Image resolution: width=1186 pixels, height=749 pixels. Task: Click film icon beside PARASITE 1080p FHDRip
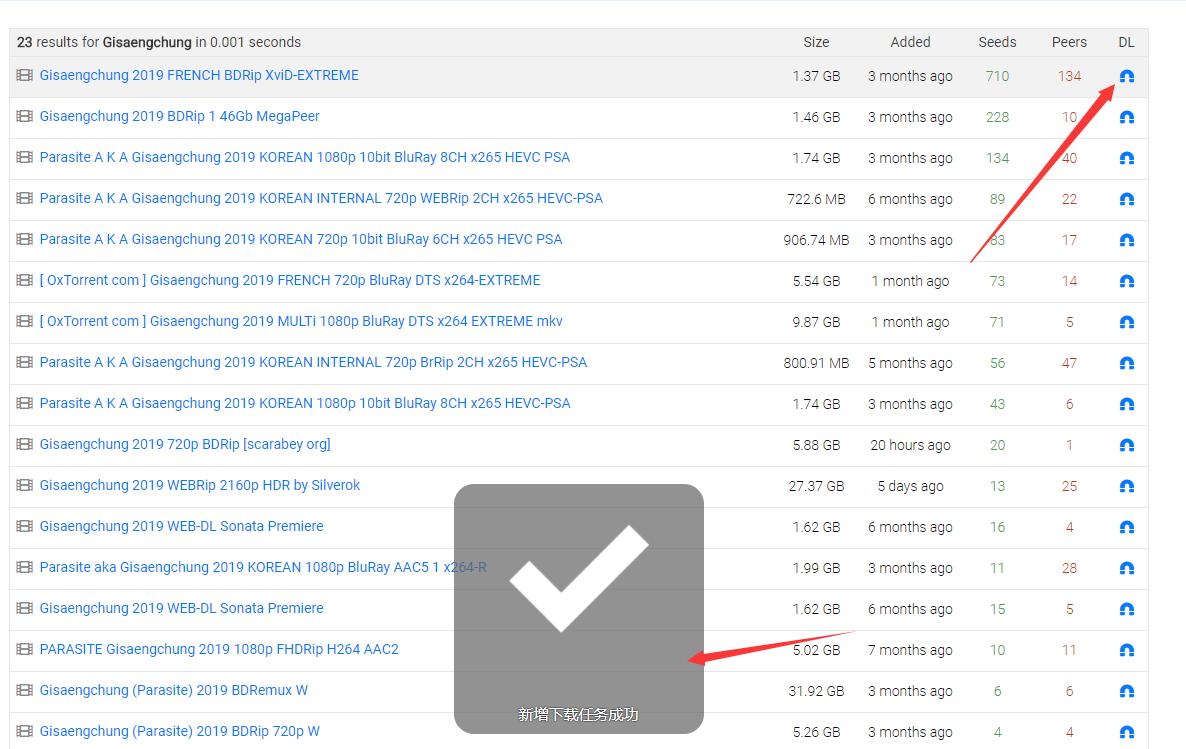tap(24, 649)
